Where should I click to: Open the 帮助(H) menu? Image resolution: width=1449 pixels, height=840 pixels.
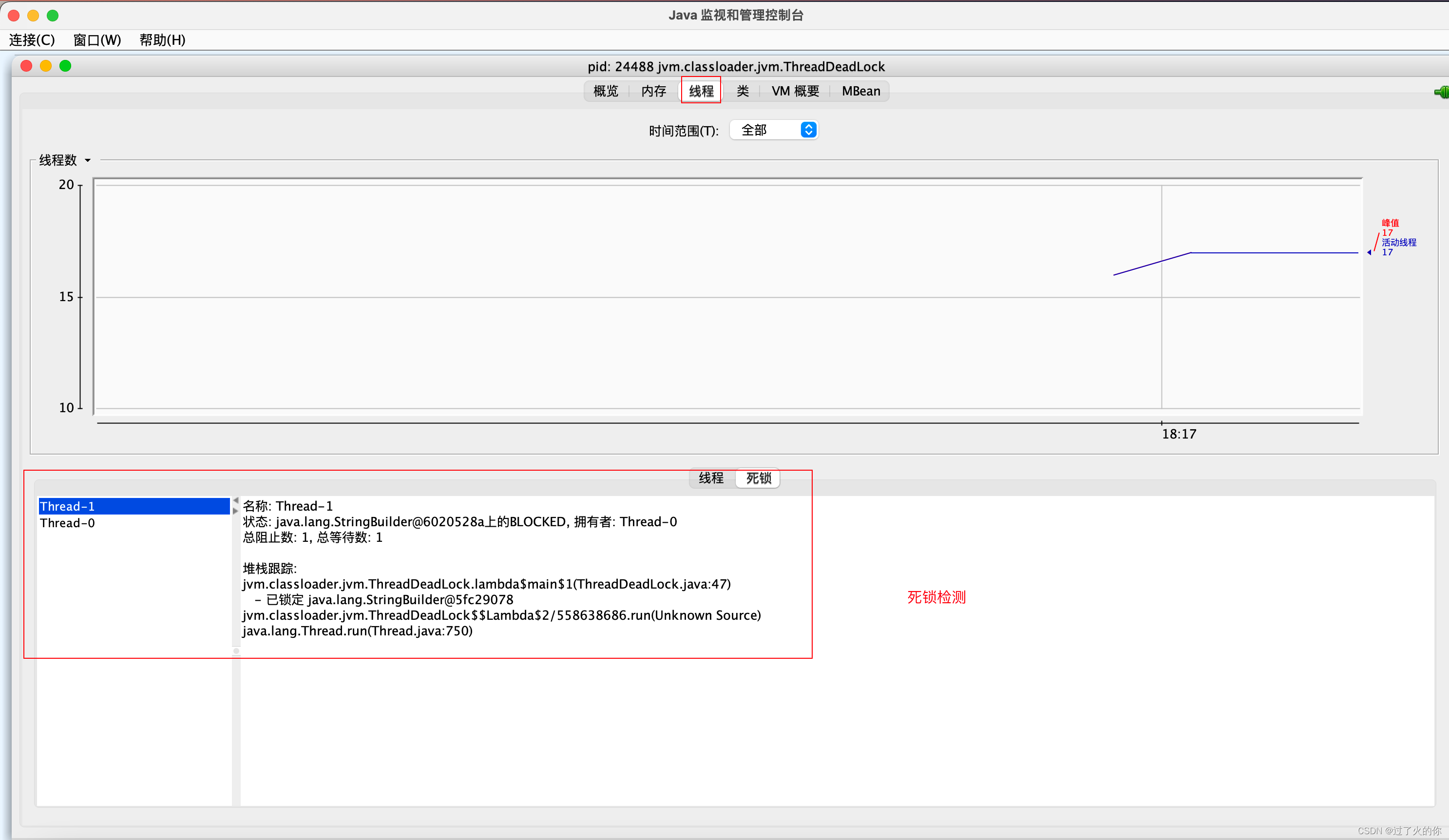click(x=162, y=39)
